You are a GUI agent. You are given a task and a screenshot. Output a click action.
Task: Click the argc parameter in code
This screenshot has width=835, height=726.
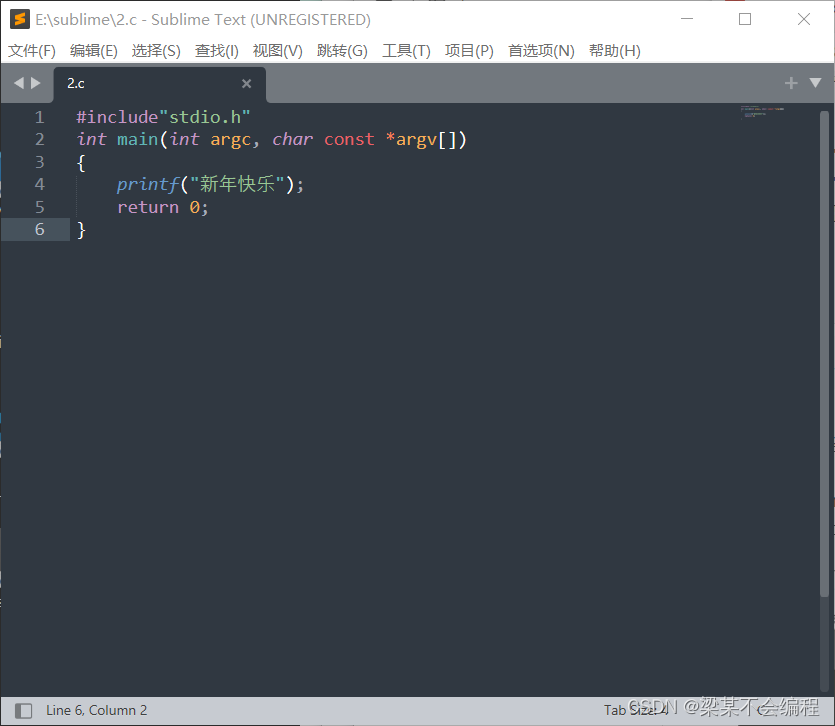pos(230,140)
